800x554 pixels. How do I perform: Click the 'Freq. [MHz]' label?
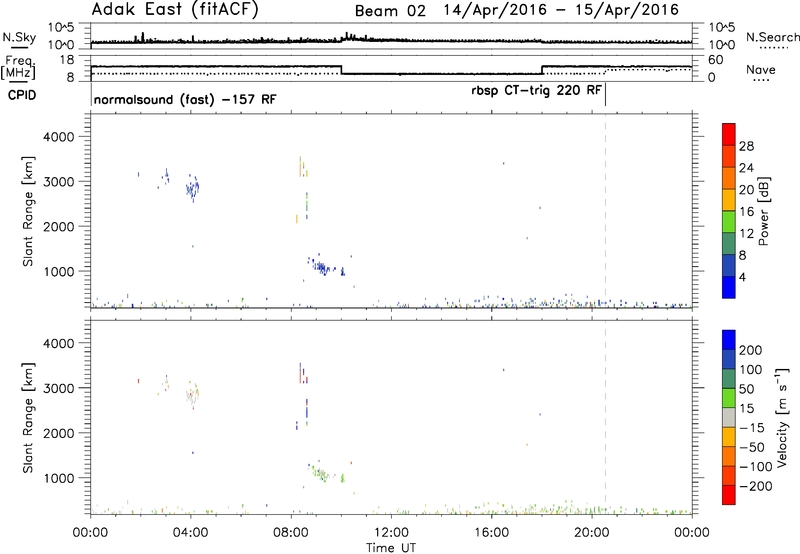click(x=18, y=67)
